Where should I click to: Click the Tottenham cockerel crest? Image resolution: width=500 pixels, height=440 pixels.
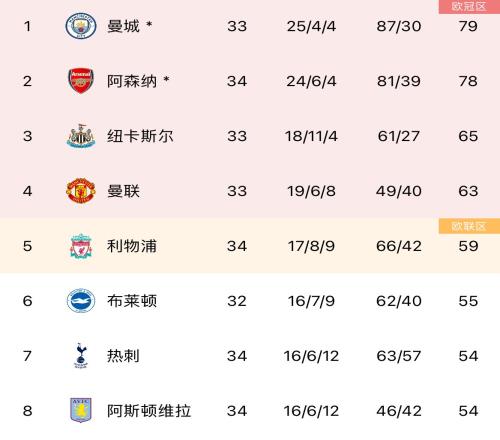[x=81, y=356]
